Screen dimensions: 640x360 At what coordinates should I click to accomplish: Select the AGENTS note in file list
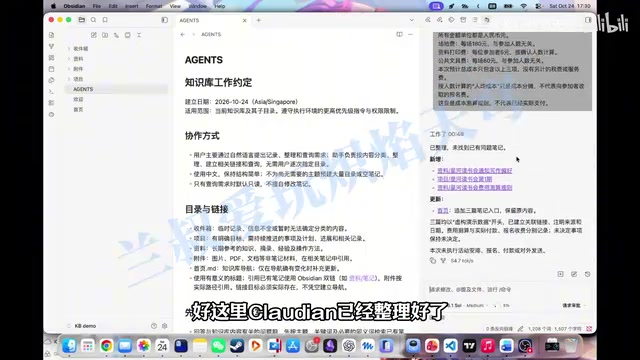[x=116, y=89]
